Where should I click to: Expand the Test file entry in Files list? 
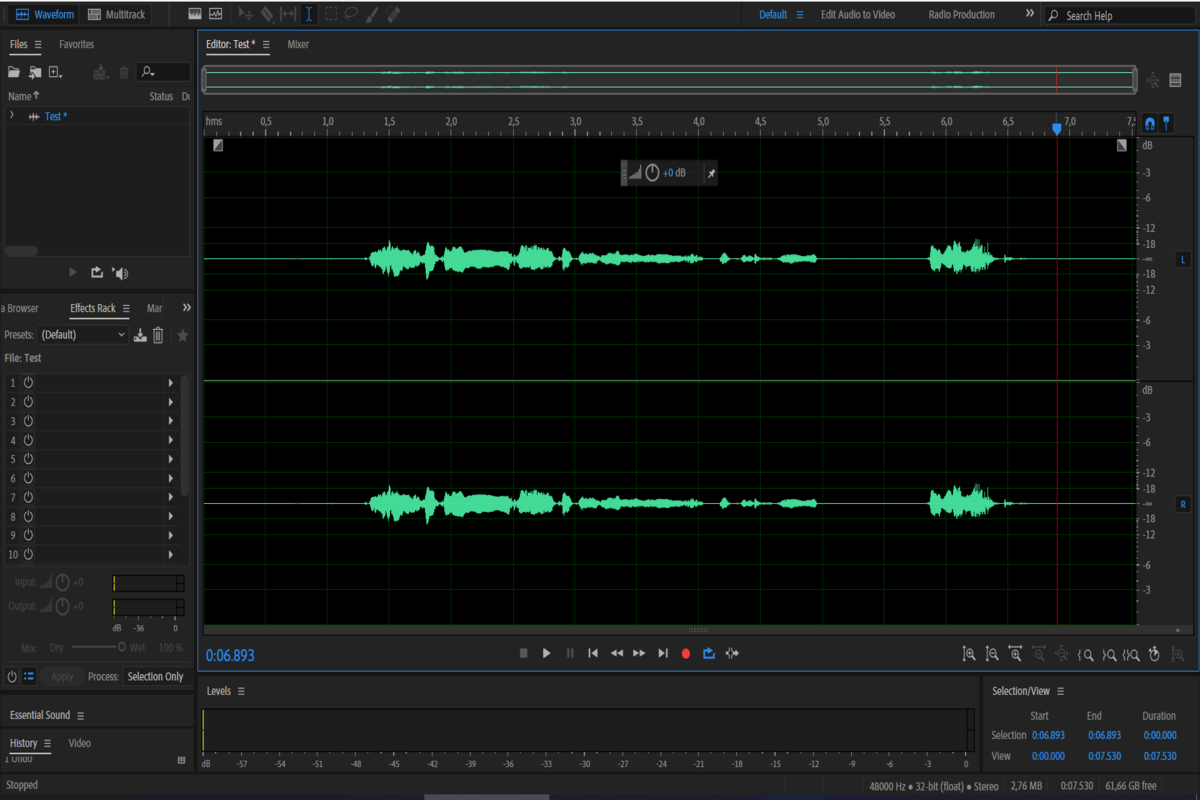coord(12,116)
